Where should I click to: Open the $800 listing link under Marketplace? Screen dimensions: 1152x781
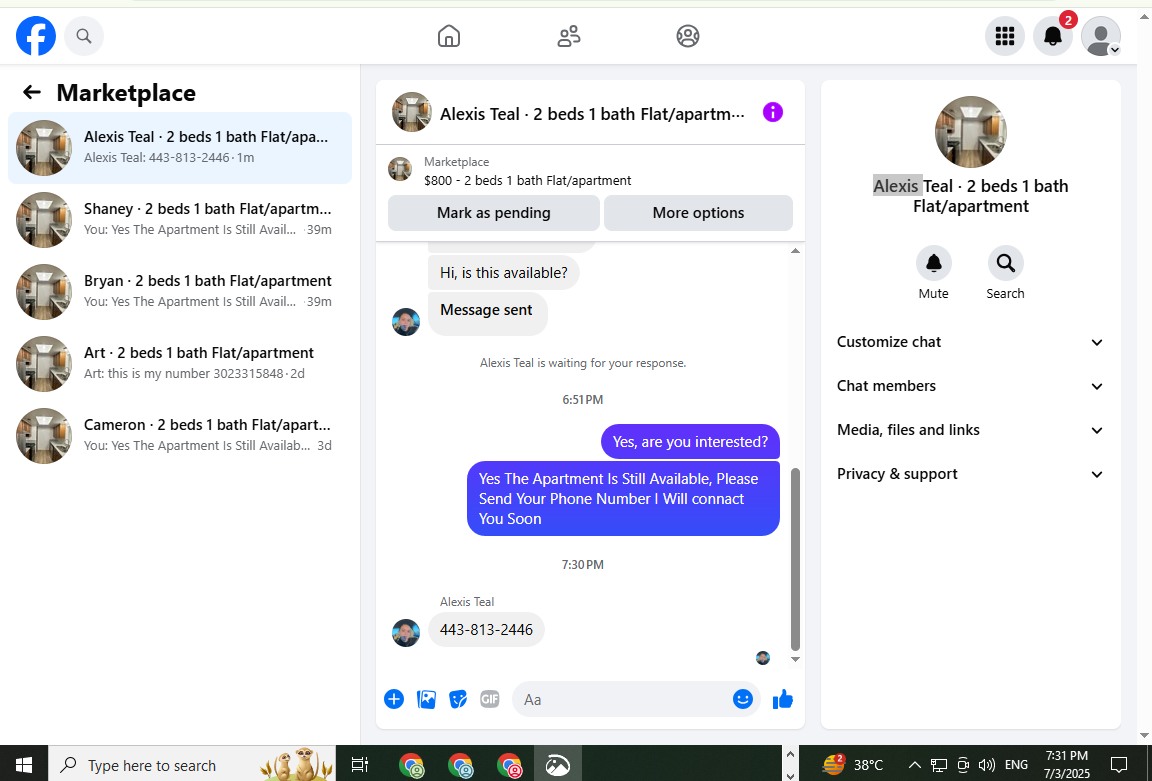[527, 181]
